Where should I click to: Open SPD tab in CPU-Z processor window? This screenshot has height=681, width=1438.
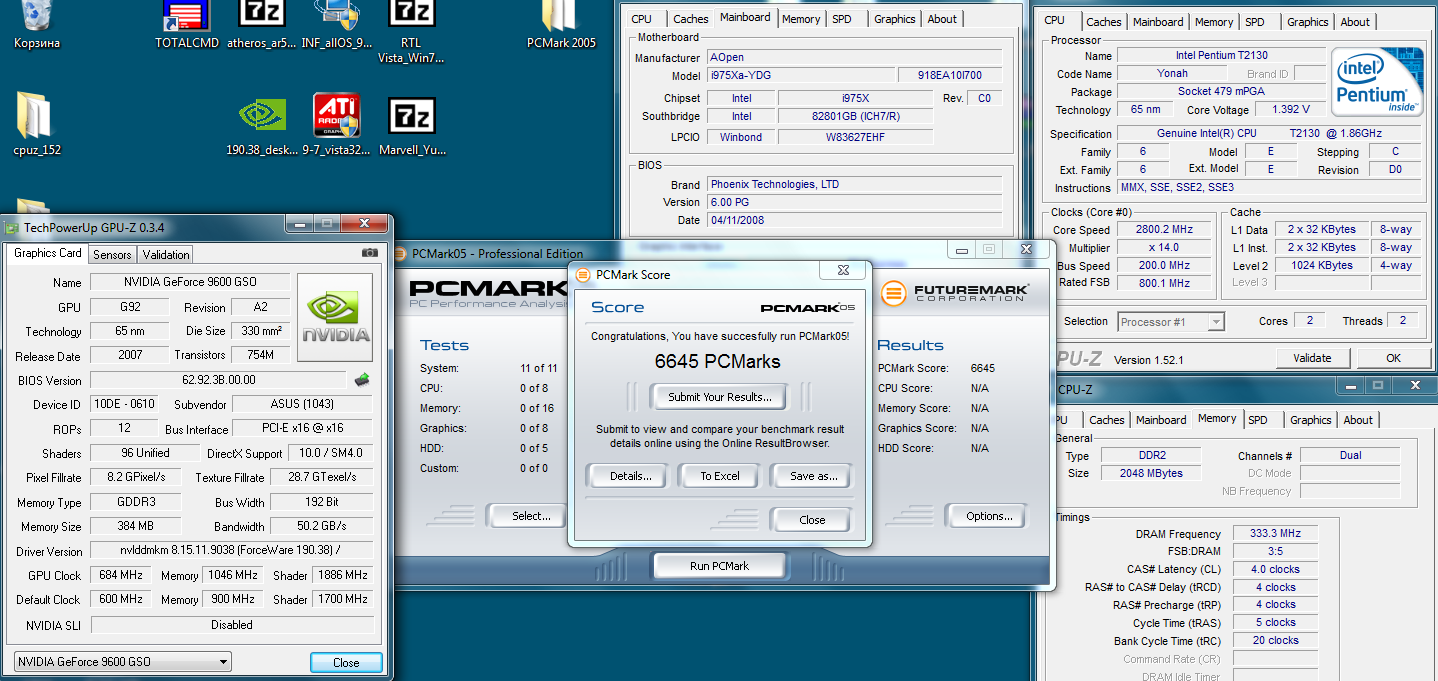pos(1254,22)
